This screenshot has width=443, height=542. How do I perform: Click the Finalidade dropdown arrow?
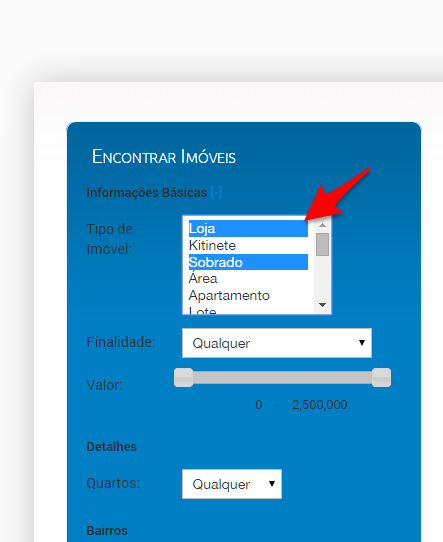361,343
